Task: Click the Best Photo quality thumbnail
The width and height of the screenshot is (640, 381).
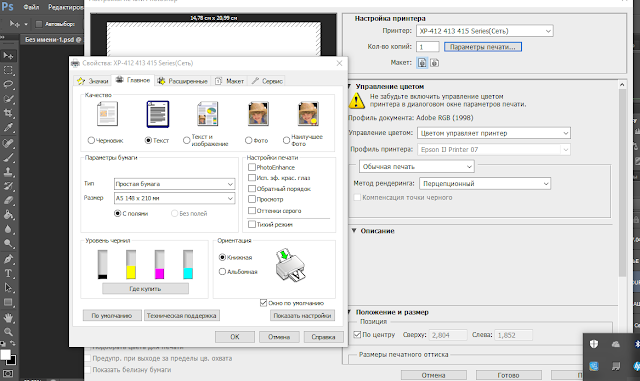Action: pyautogui.click(x=309, y=114)
